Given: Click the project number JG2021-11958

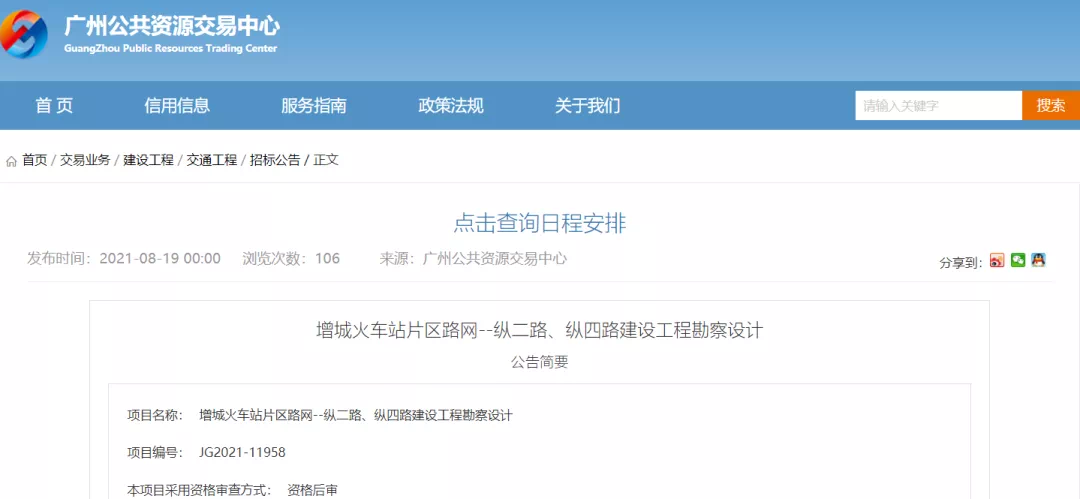Looking at the screenshot, I should point(242,453).
